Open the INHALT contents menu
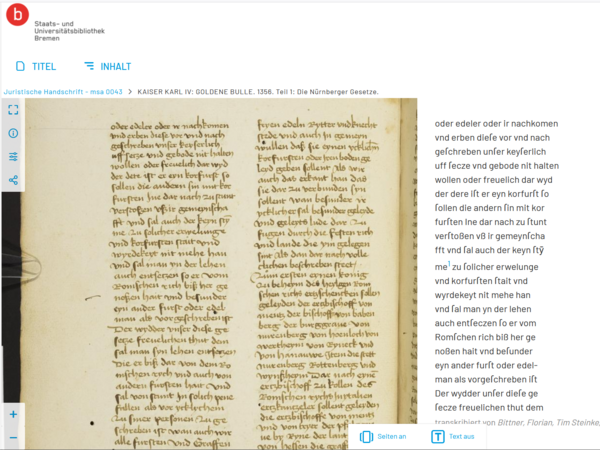This screenshot has height=450, width=600. click(108, 66)
